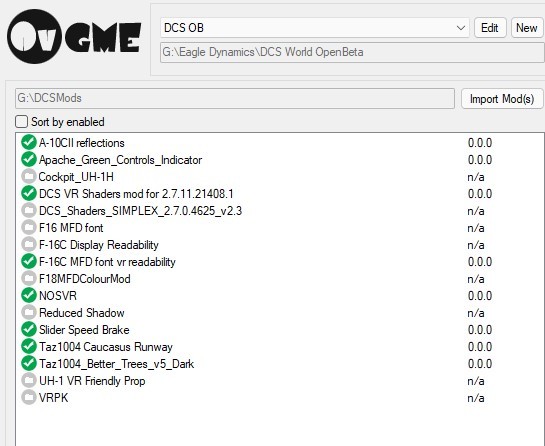Click the n/a version of Reduced Shadow
Image resolution: width=545 pixels, height=446 pixels.
pos(476,313)
